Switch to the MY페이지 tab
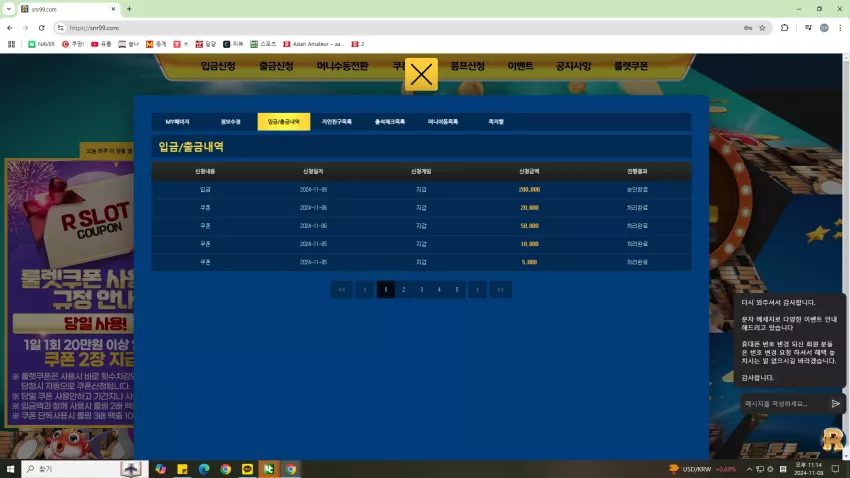The height and width of the screenshot is (478, 850). [x=177, y=122]
